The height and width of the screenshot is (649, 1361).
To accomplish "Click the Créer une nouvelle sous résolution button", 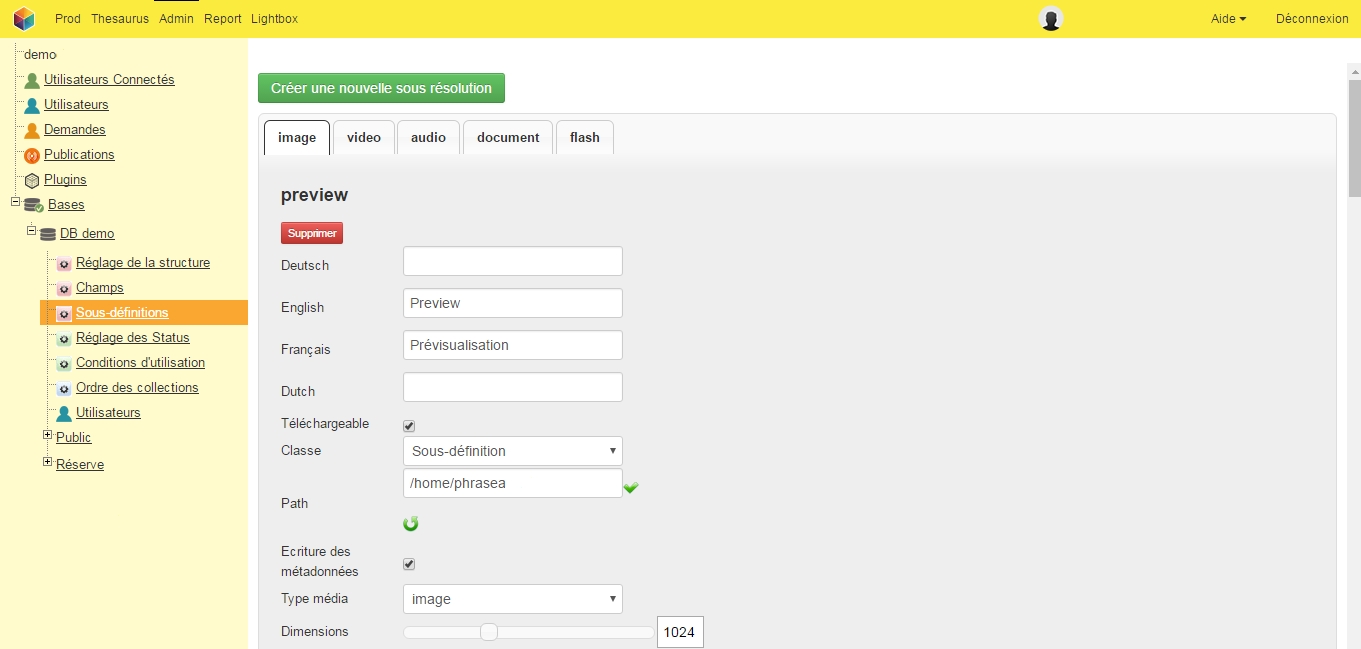I will [x=381, y=88].
